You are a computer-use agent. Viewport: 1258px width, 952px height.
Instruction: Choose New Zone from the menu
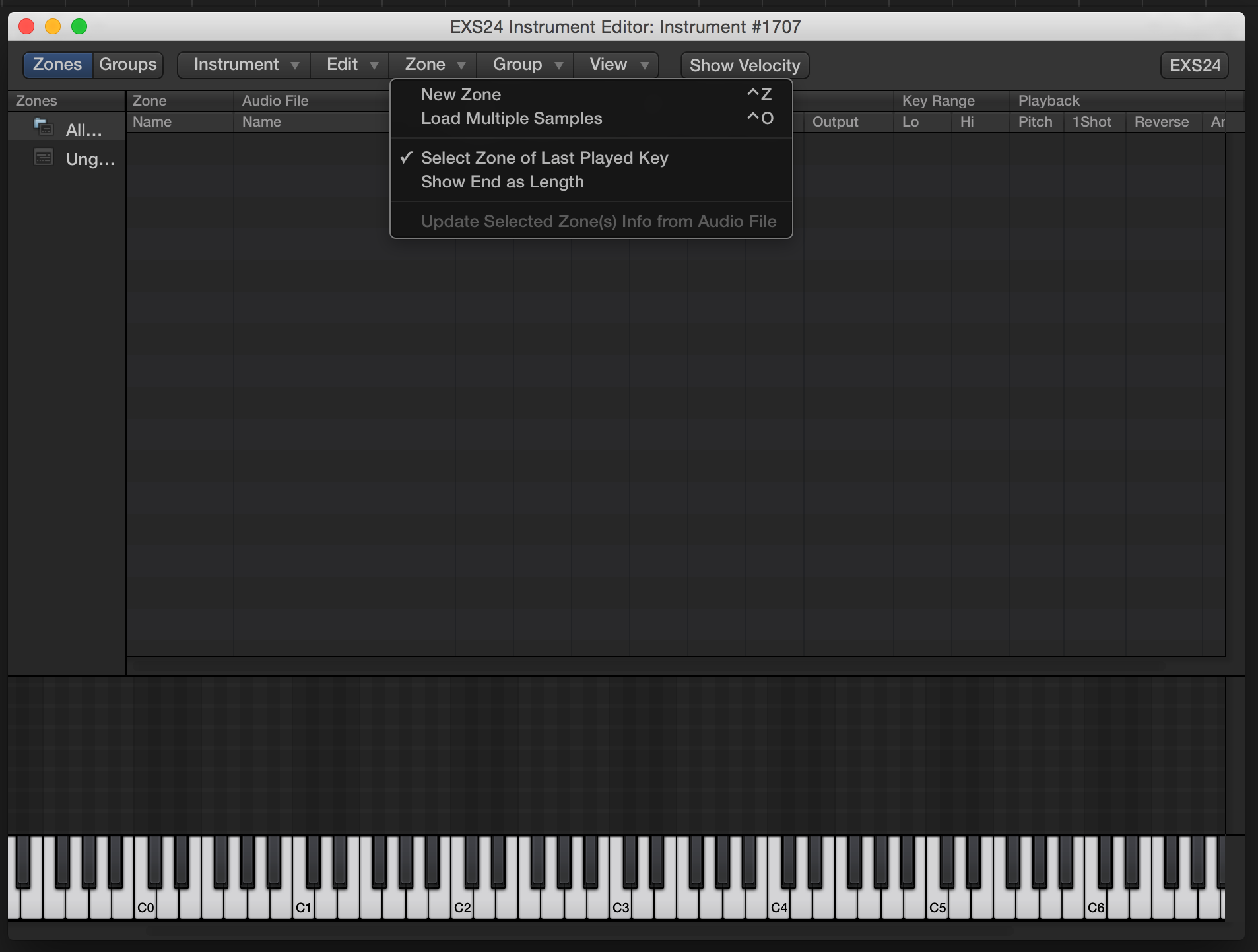pyautogui.click(x=461, y=95)
